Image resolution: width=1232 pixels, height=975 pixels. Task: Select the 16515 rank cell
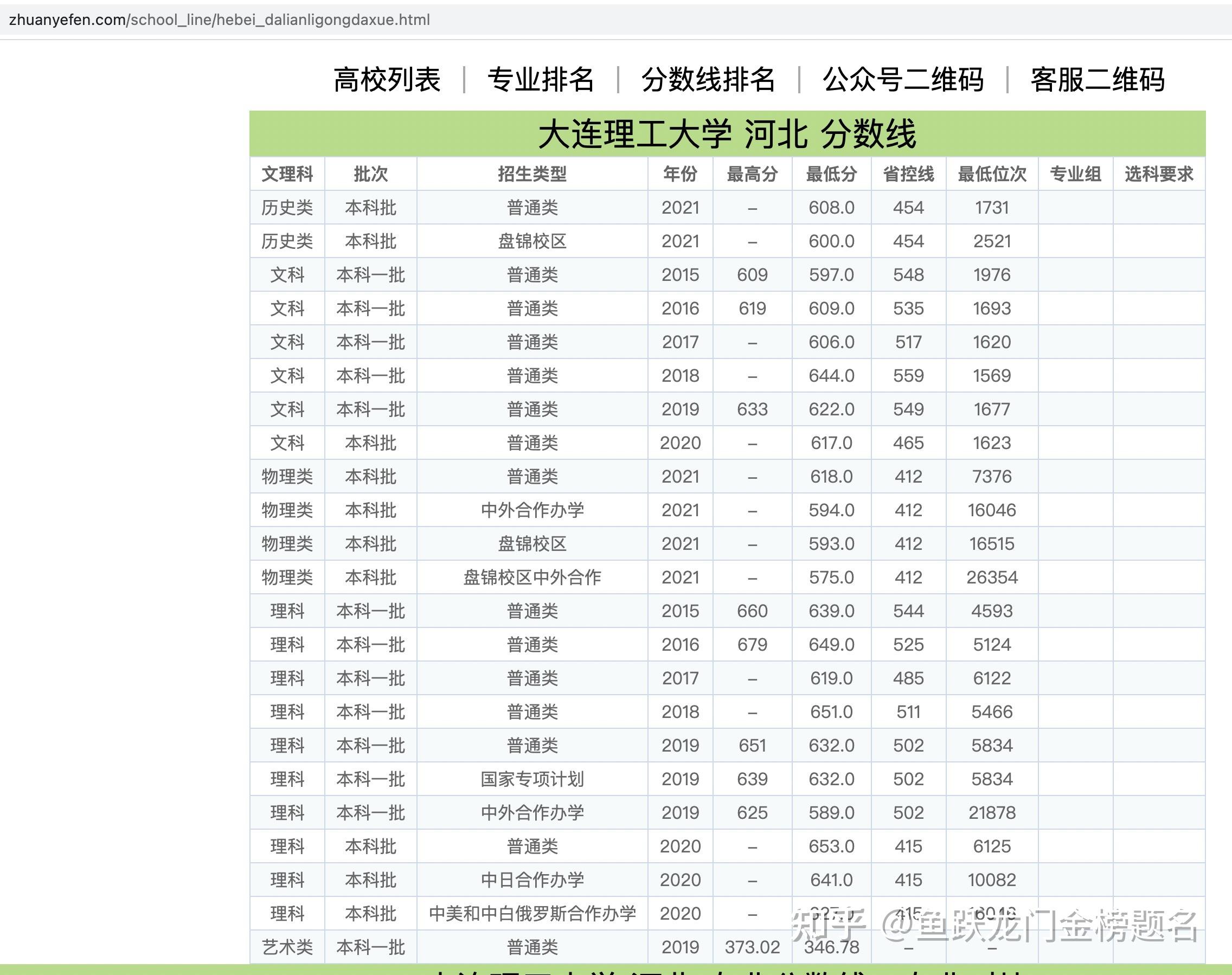pos(992,544)
